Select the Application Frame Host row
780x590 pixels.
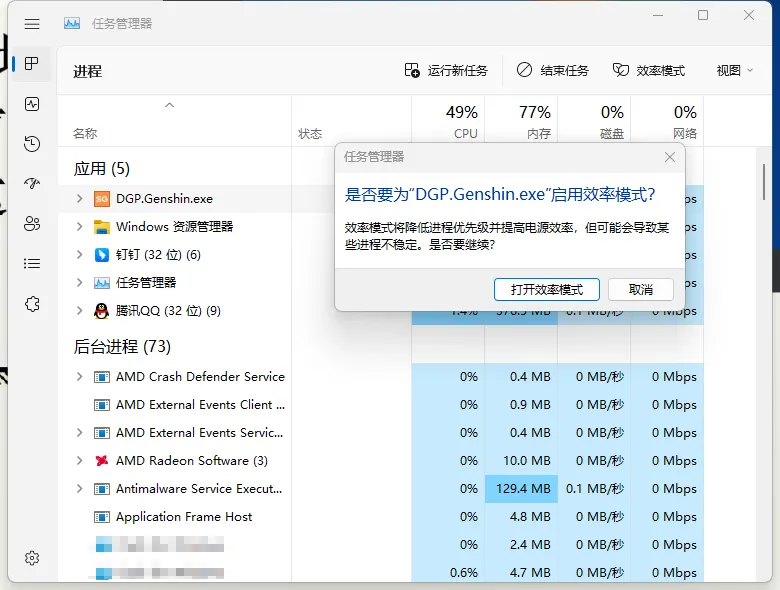coord(381,517)
